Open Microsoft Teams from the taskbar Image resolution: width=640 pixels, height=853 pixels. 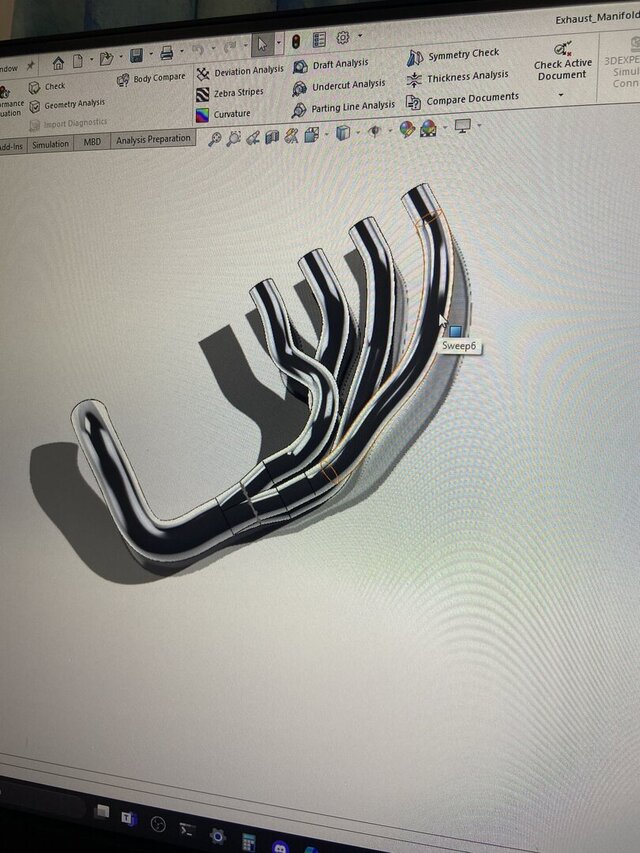click(129, 818)
